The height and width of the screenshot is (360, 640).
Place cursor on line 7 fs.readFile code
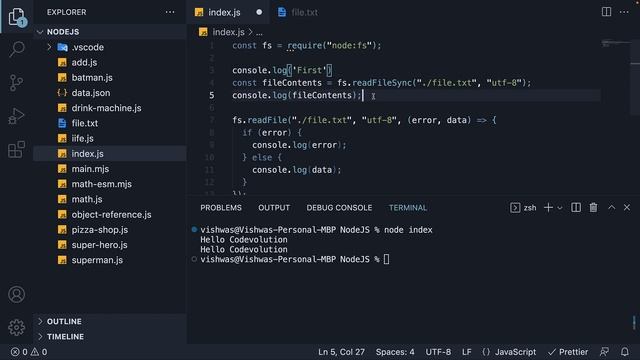coord(364,120)
